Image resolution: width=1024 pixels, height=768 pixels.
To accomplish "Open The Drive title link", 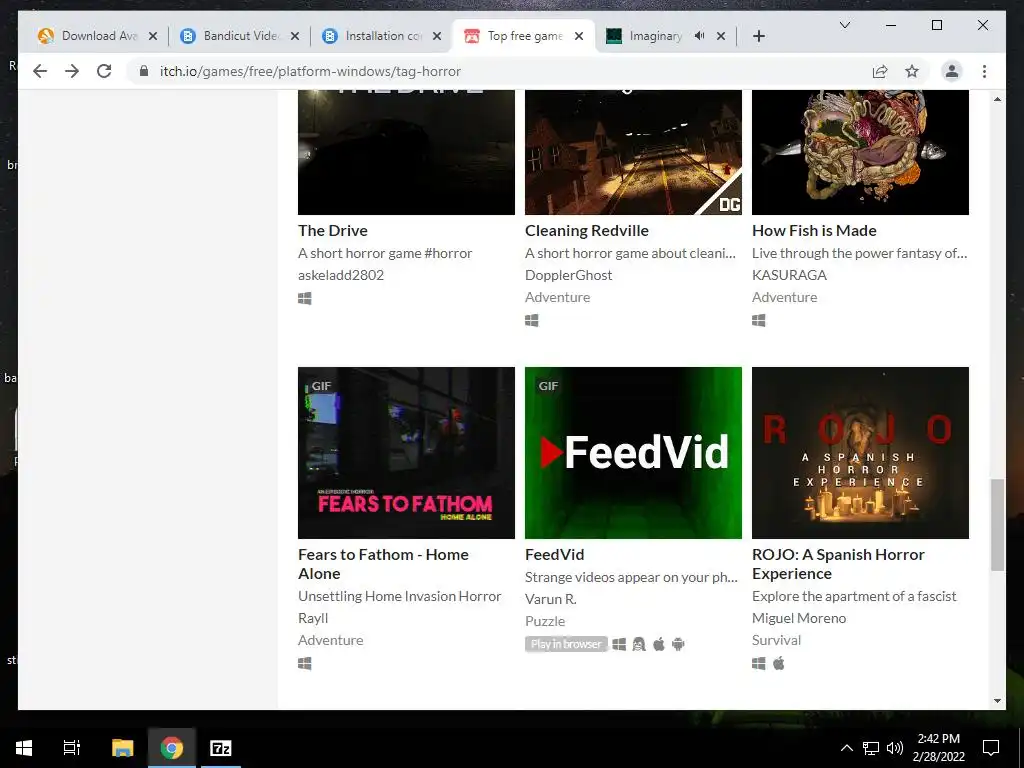I will coord(332,231).
